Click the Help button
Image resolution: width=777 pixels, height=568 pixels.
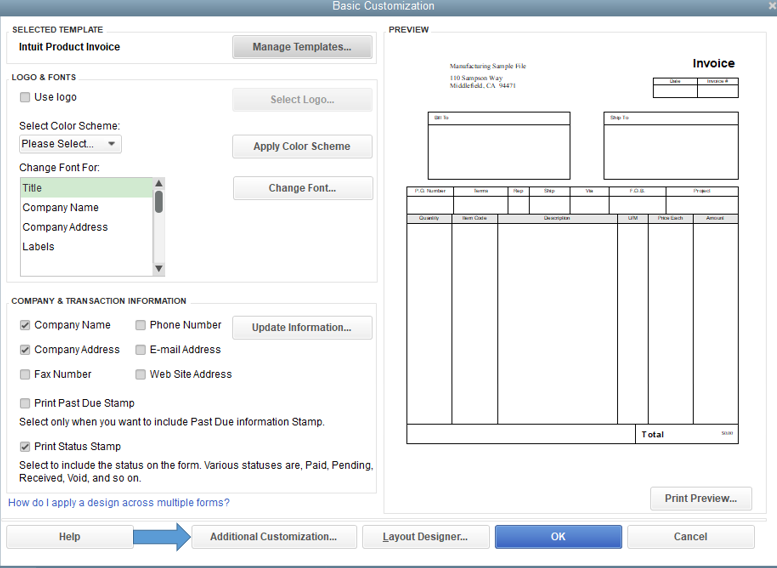70,537
